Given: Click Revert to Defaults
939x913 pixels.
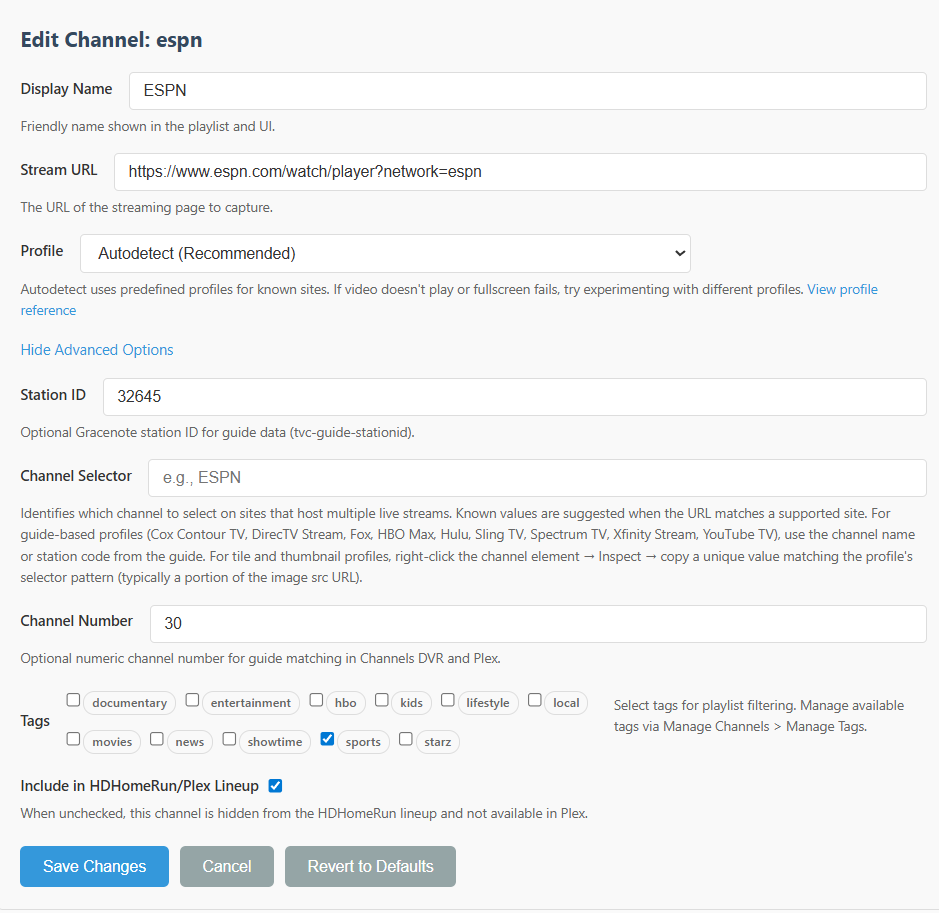Looking at the screenshot, I should [x=370, y=867].
